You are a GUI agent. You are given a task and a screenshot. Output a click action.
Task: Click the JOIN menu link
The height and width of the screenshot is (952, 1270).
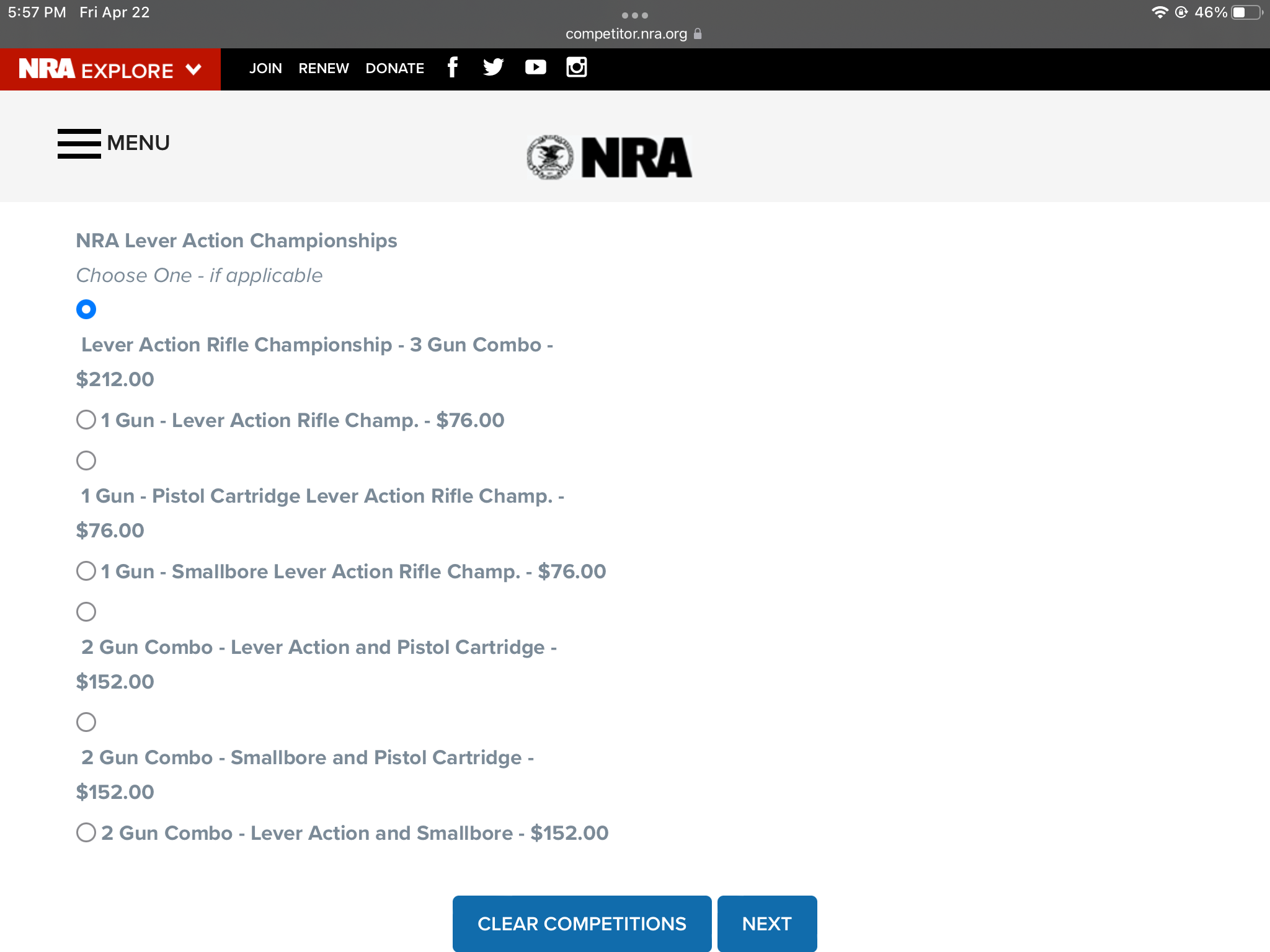(265, 68)
